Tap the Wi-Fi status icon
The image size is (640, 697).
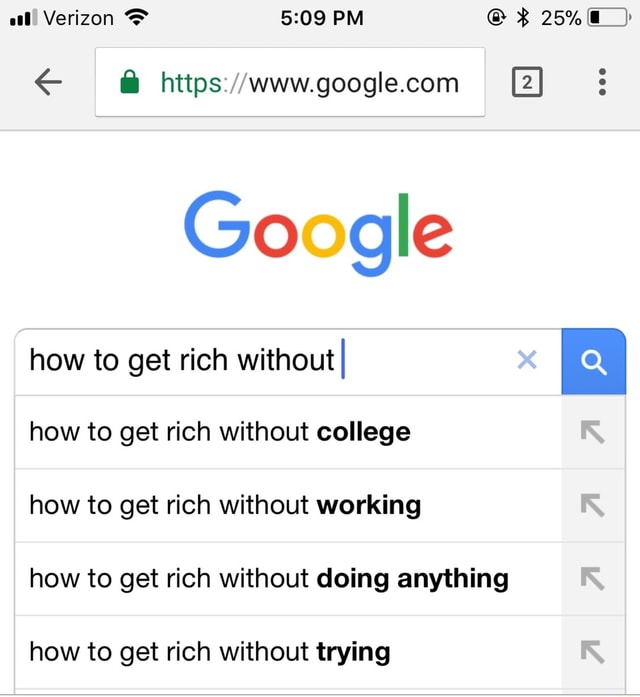pos(137,17)
